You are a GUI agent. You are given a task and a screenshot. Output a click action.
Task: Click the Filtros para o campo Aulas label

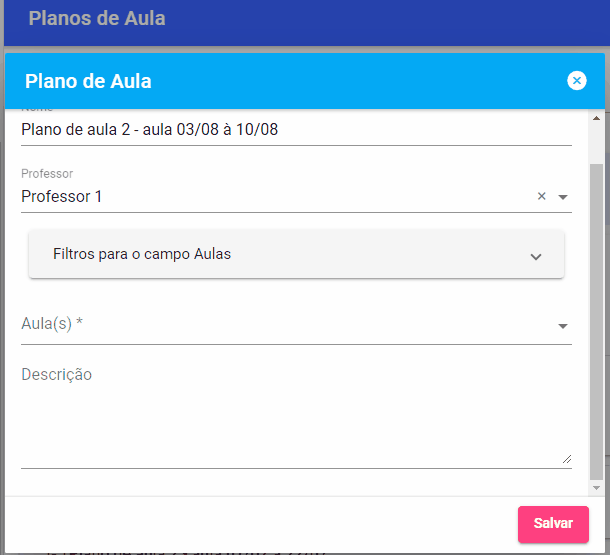(x=142, y=254)
